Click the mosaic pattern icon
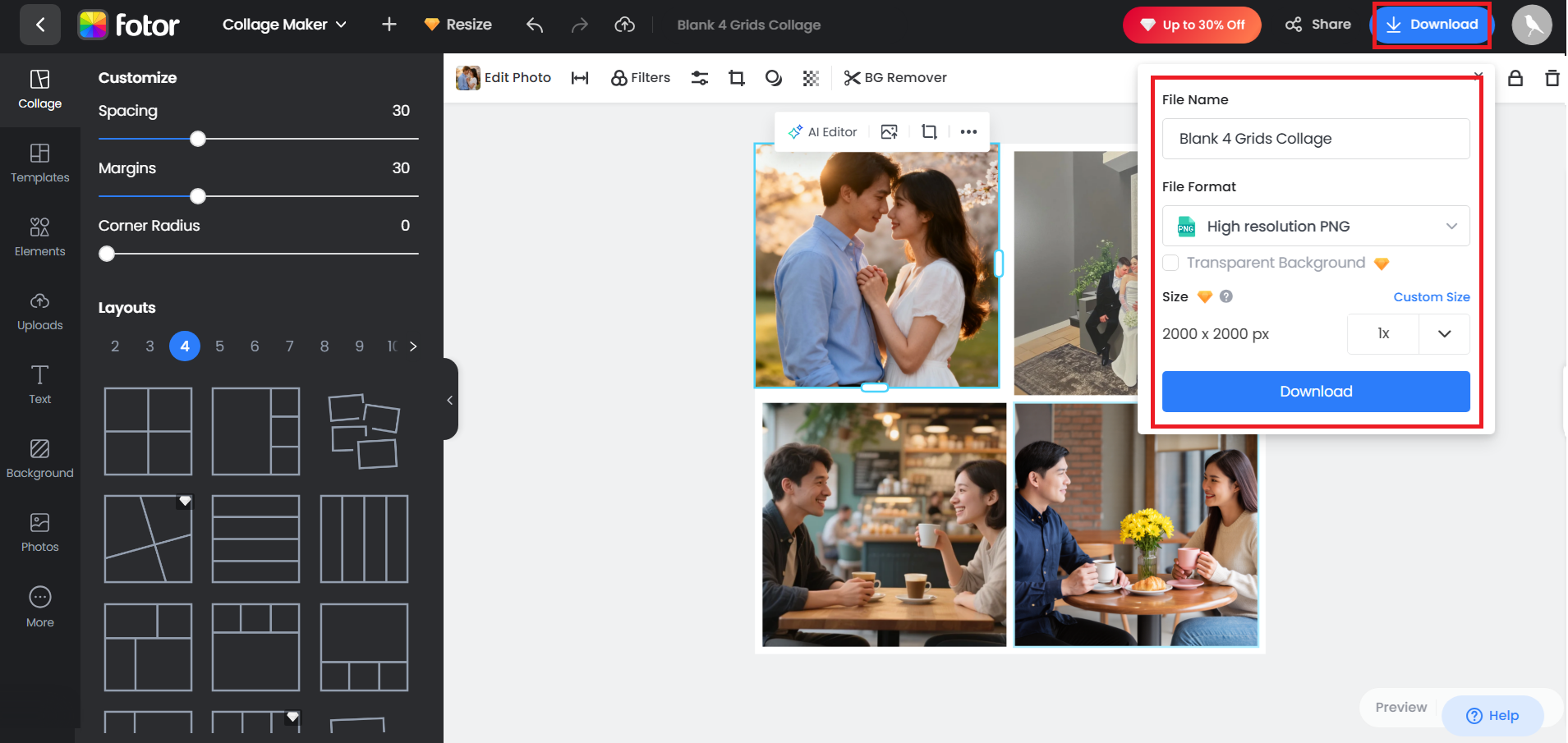 coord(811,78)
